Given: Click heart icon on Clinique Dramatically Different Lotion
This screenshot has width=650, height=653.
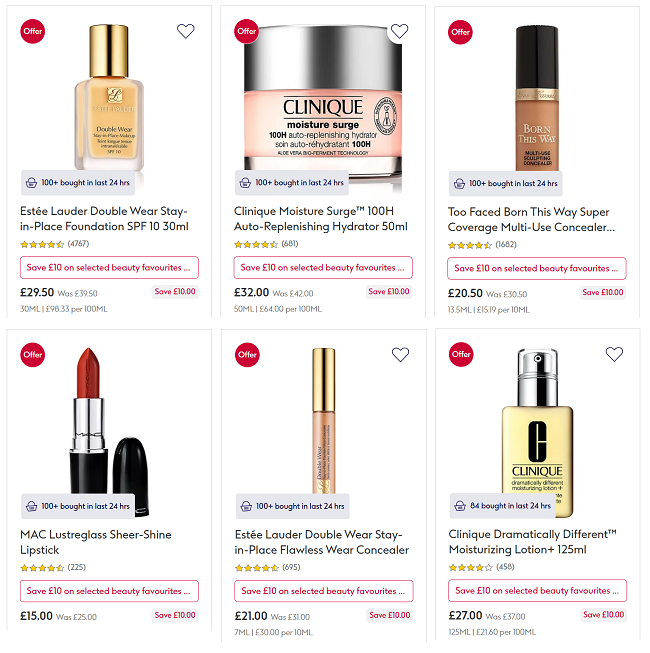Looking at the screenshot, I should (614, 354).
